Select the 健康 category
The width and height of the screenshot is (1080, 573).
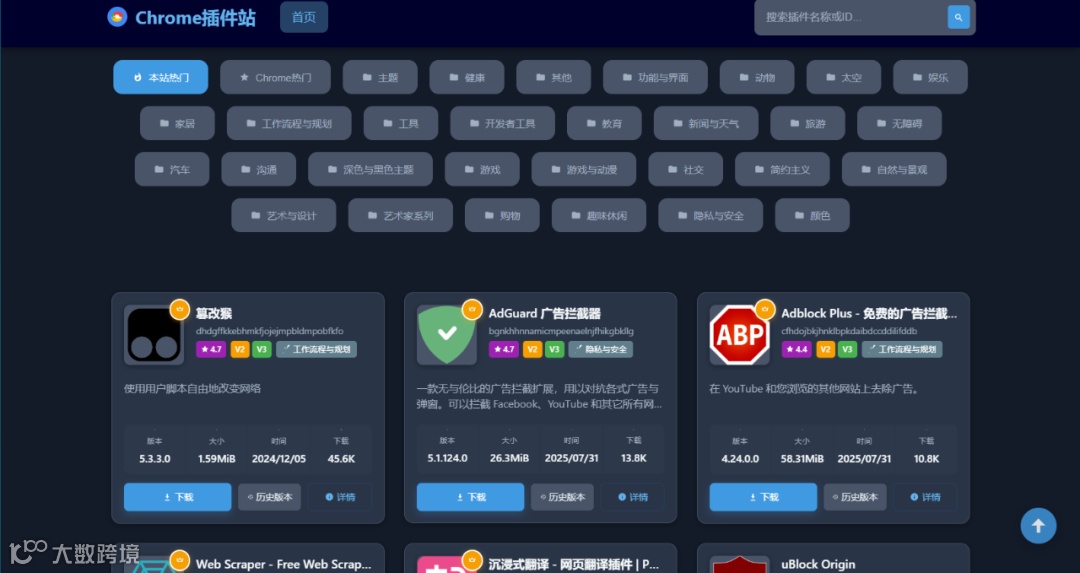467,77
